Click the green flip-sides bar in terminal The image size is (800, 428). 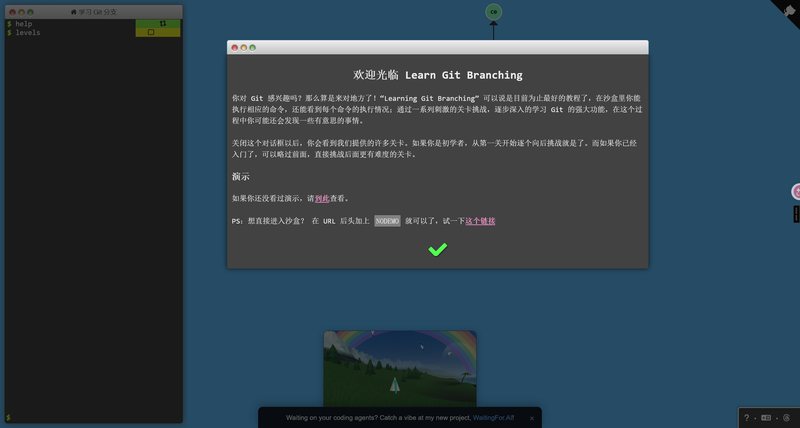(158, 23)
